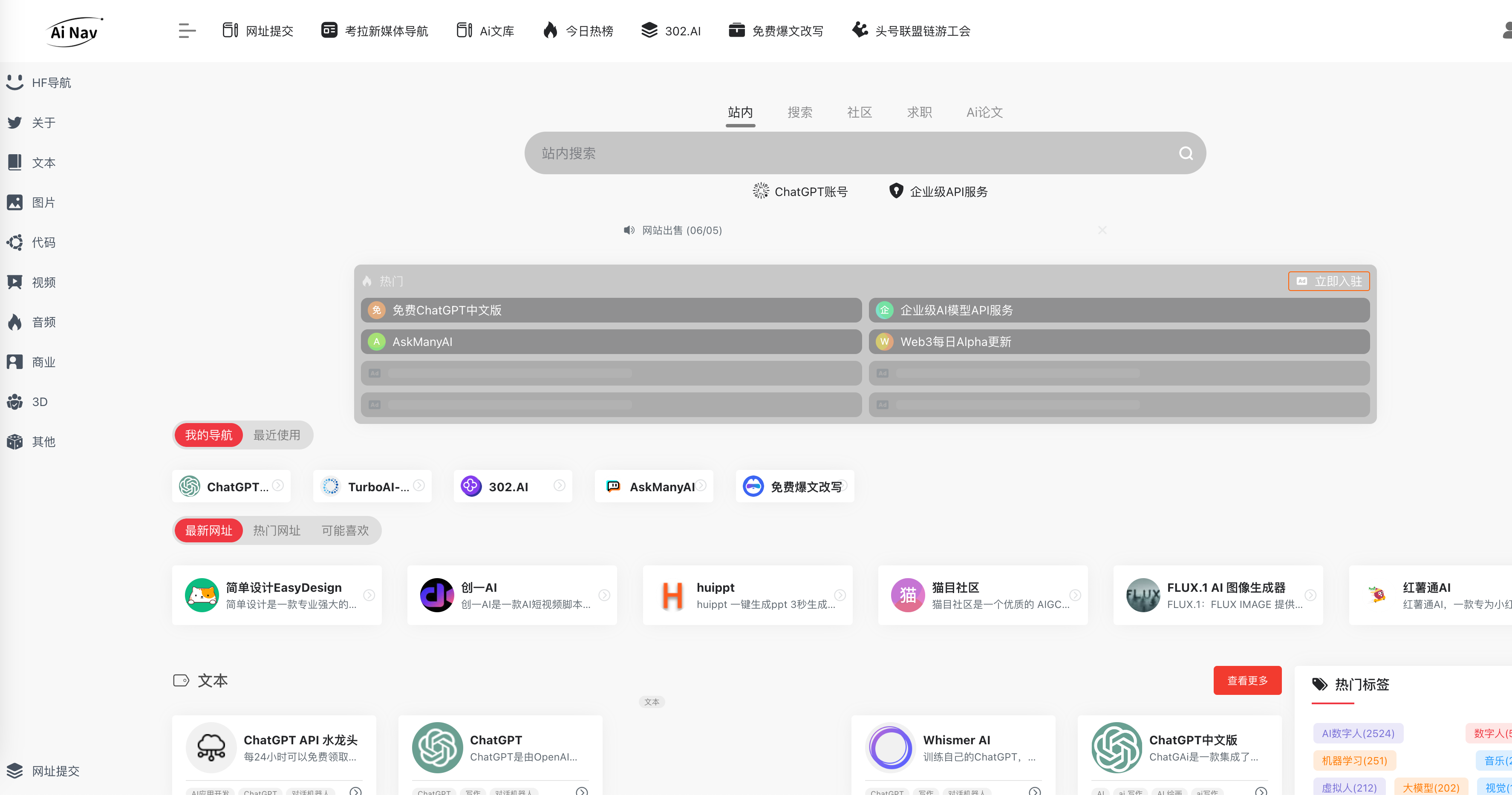Click the 猫目社区 purple logo
Screen dimensions: 1512x795
(x=907, y=595)
